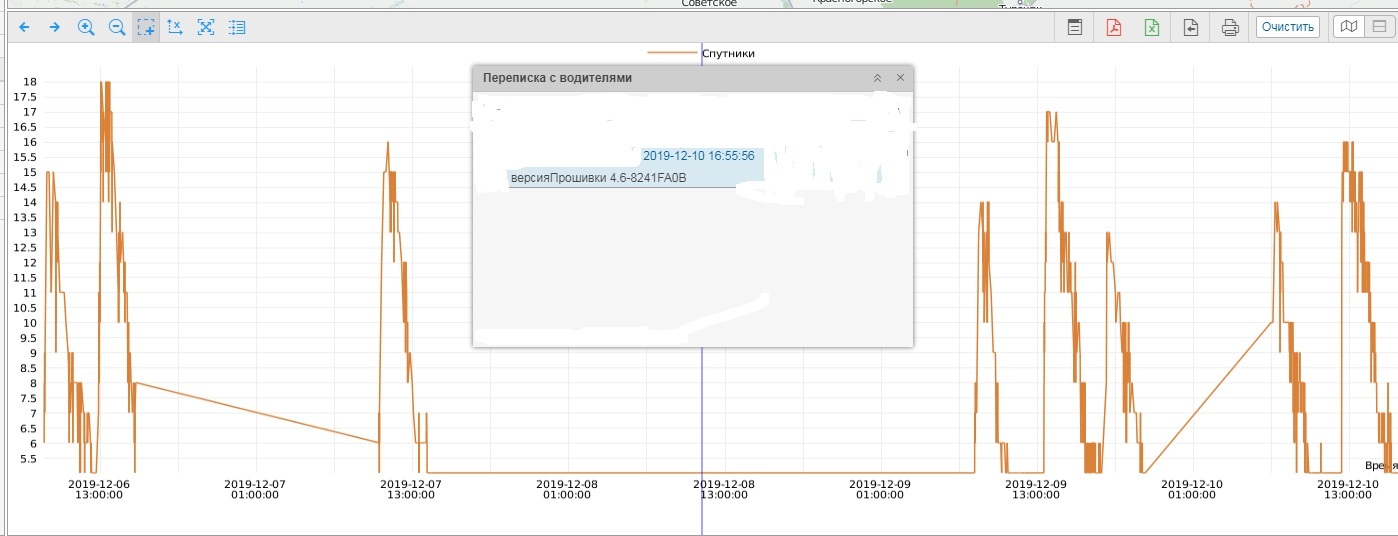The image size is (1398, 536).
Task: Open the report window icon
Action: pyautogui.click(x=1075, y=27)
